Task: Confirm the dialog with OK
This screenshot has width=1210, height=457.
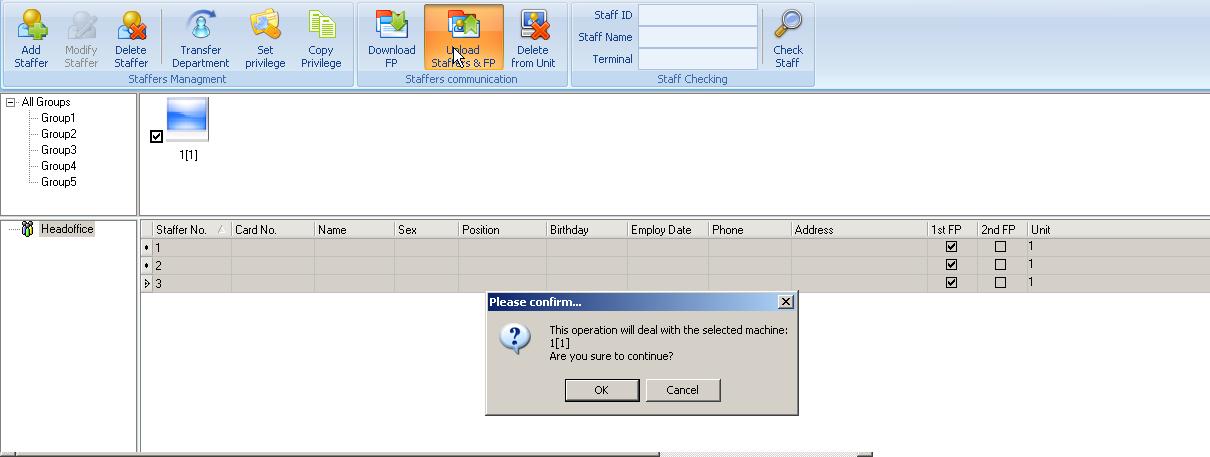Action: (x=601, y=390)
